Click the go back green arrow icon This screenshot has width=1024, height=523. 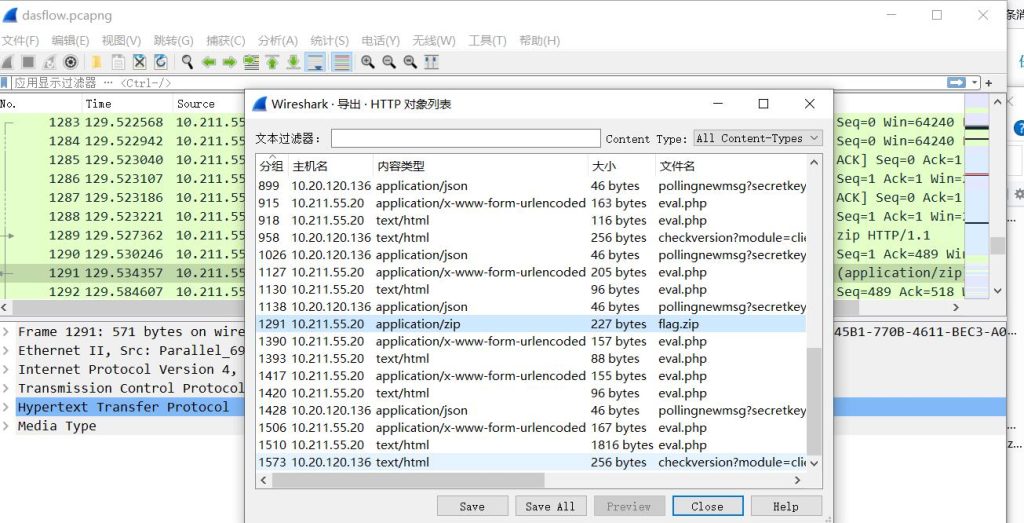point(209,62)
